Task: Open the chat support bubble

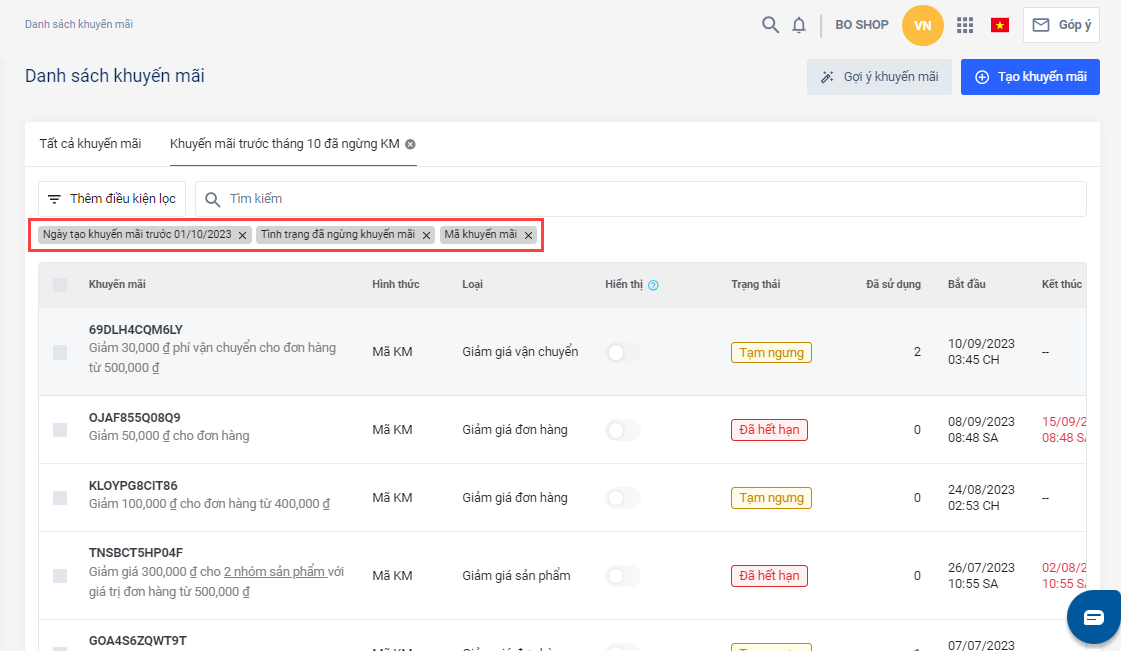Action: pyautogui.click(x=1093, y=616)
